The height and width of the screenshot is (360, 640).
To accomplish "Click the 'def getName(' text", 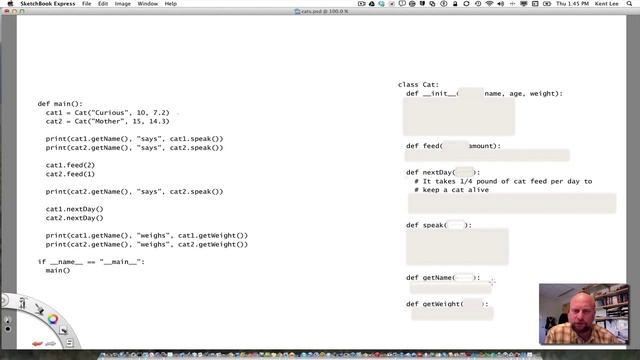I will pos(430,278).
